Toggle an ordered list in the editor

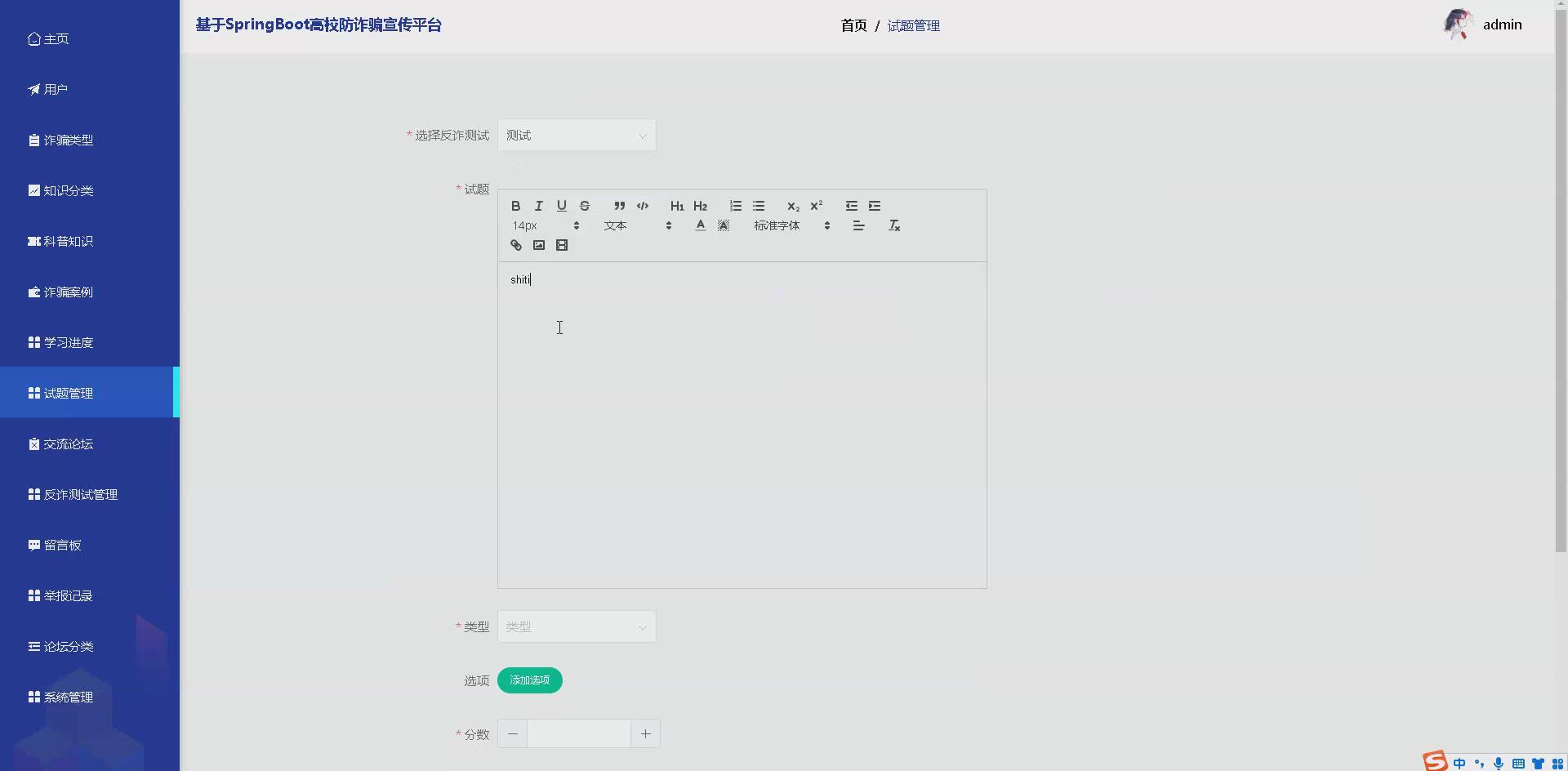coord(735,206)
